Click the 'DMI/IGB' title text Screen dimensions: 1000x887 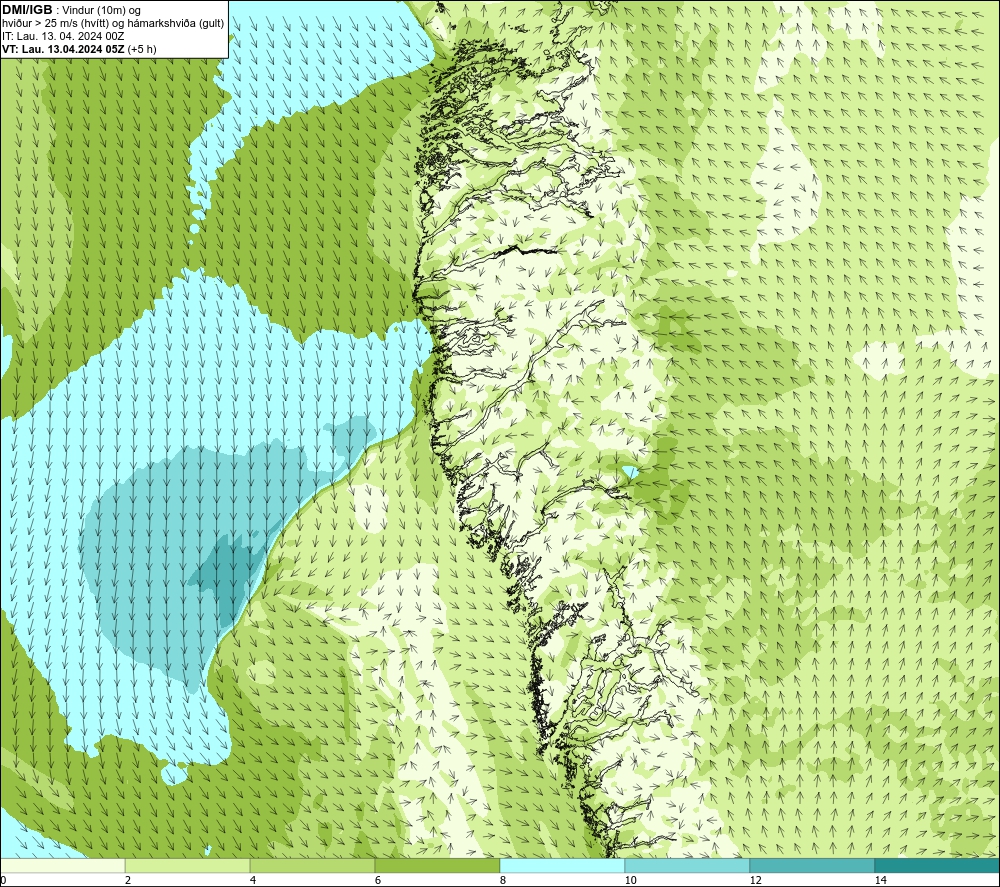tap(27, 10)
